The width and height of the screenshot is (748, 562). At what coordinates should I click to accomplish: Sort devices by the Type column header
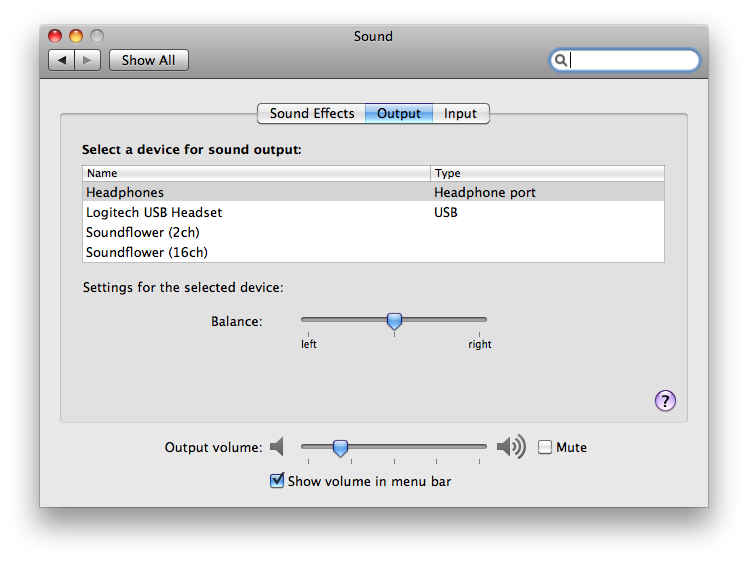[547, 173]
